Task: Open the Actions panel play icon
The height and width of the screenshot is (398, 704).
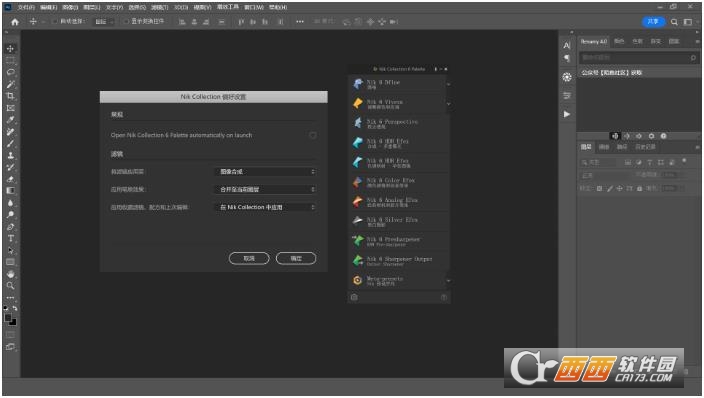Action: (x=567, y=114)
